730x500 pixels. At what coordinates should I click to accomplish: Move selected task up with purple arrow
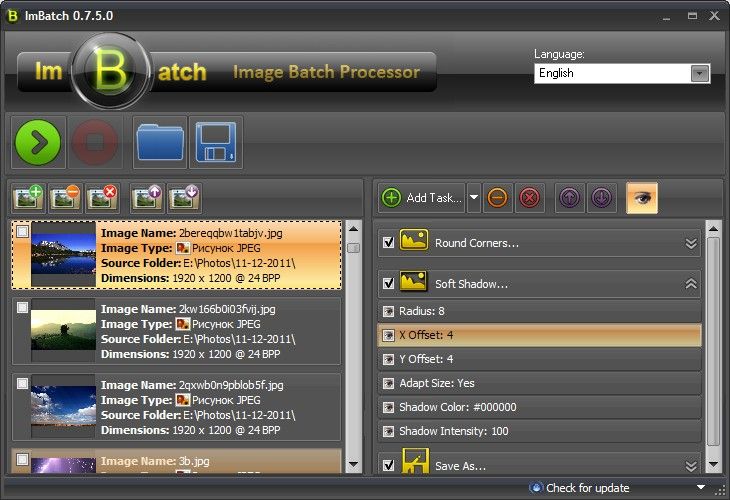569,198
